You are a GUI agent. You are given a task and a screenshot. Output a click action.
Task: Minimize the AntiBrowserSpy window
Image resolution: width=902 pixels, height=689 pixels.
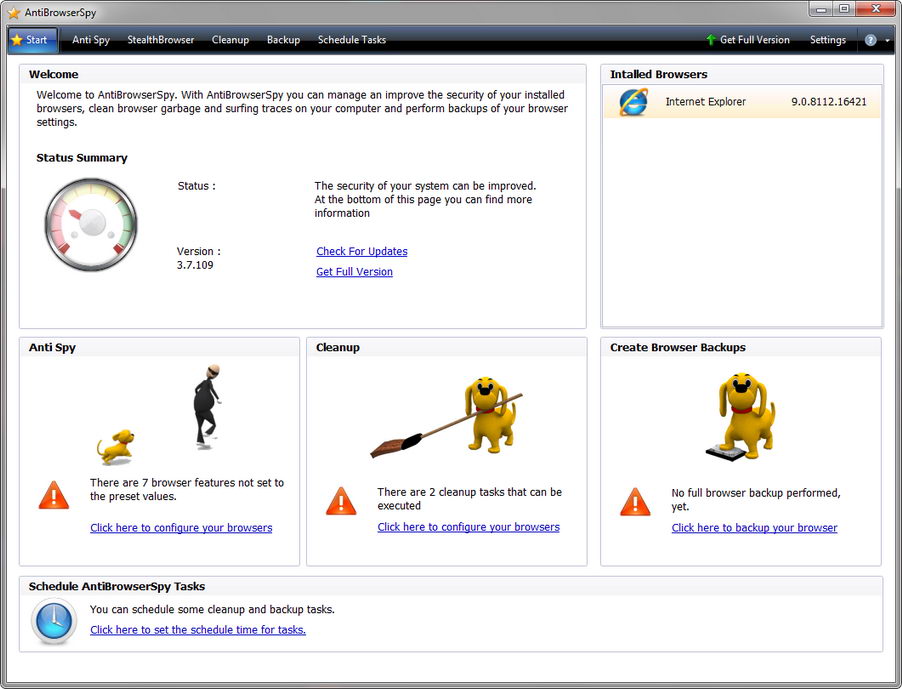point(821,9)
